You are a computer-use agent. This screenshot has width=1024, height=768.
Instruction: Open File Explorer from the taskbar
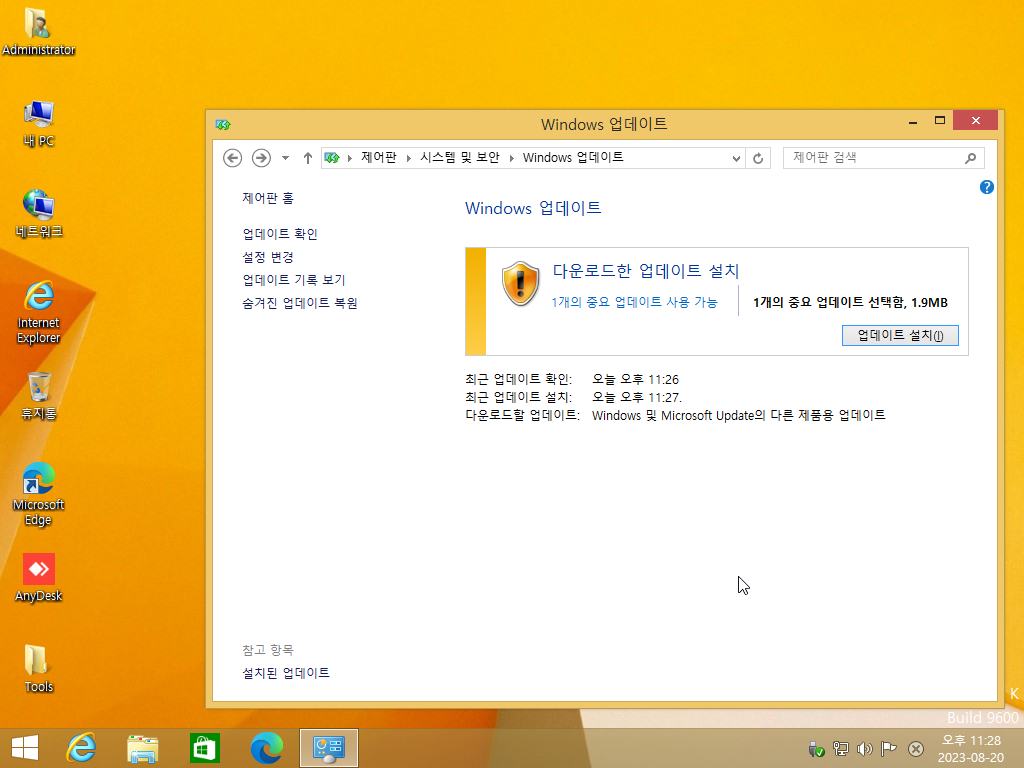(x=142, y=748)
